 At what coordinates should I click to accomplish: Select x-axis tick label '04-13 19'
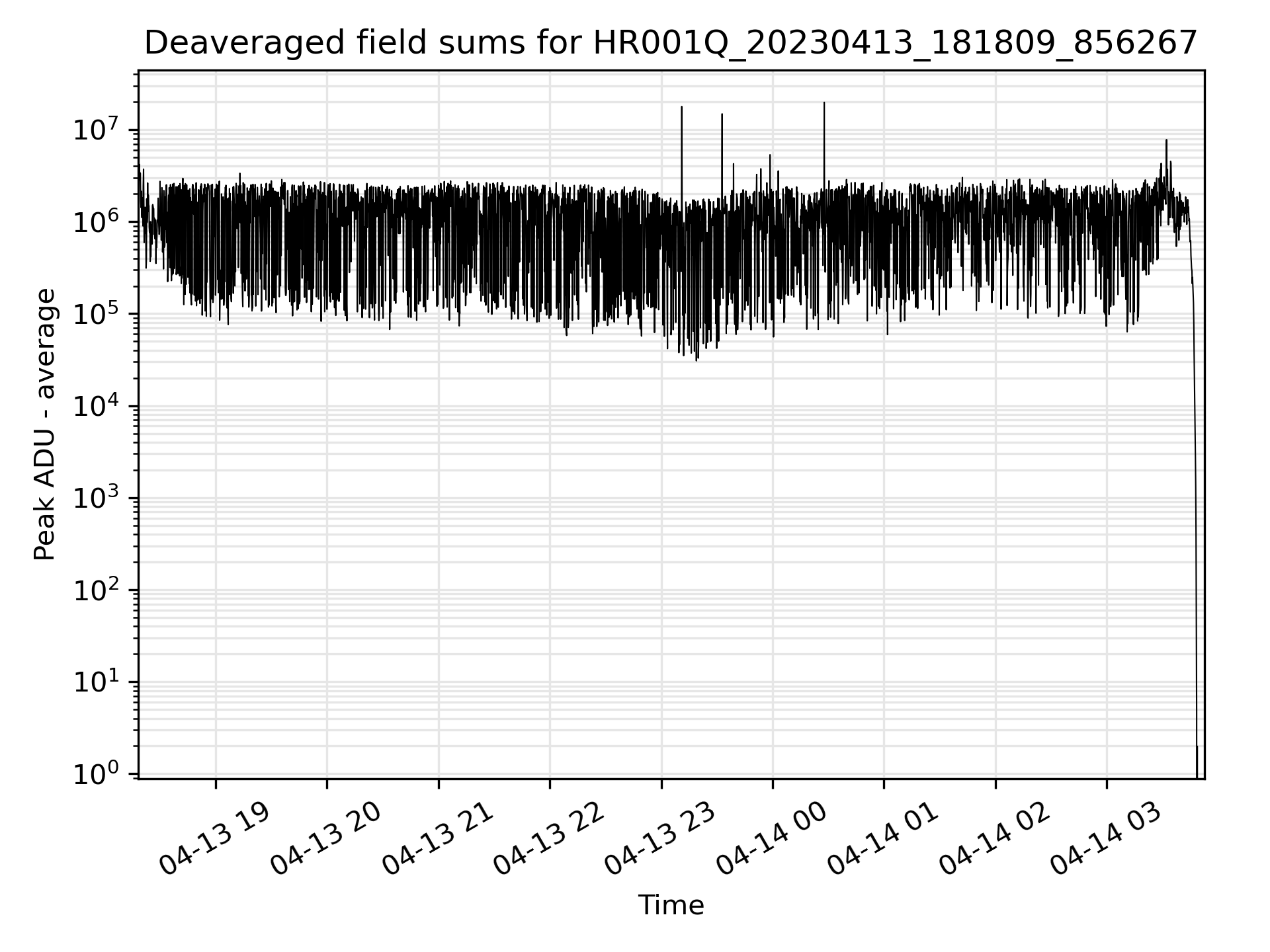[x=215, y=839]
